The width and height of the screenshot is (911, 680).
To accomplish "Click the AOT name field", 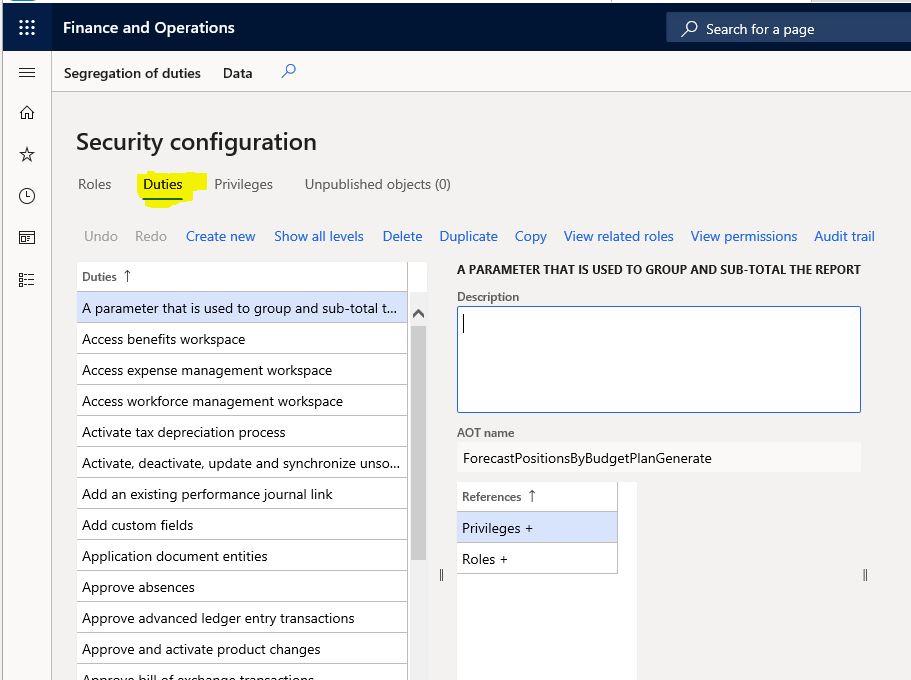I will point(659,458).
